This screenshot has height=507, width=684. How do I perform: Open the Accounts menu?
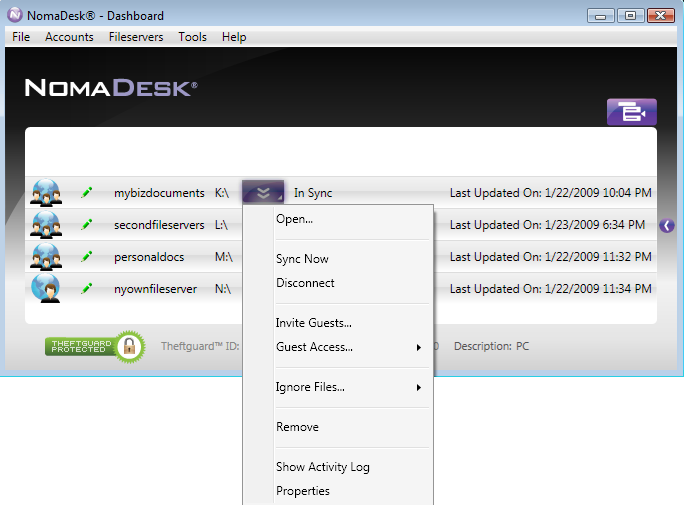point(69,37)
